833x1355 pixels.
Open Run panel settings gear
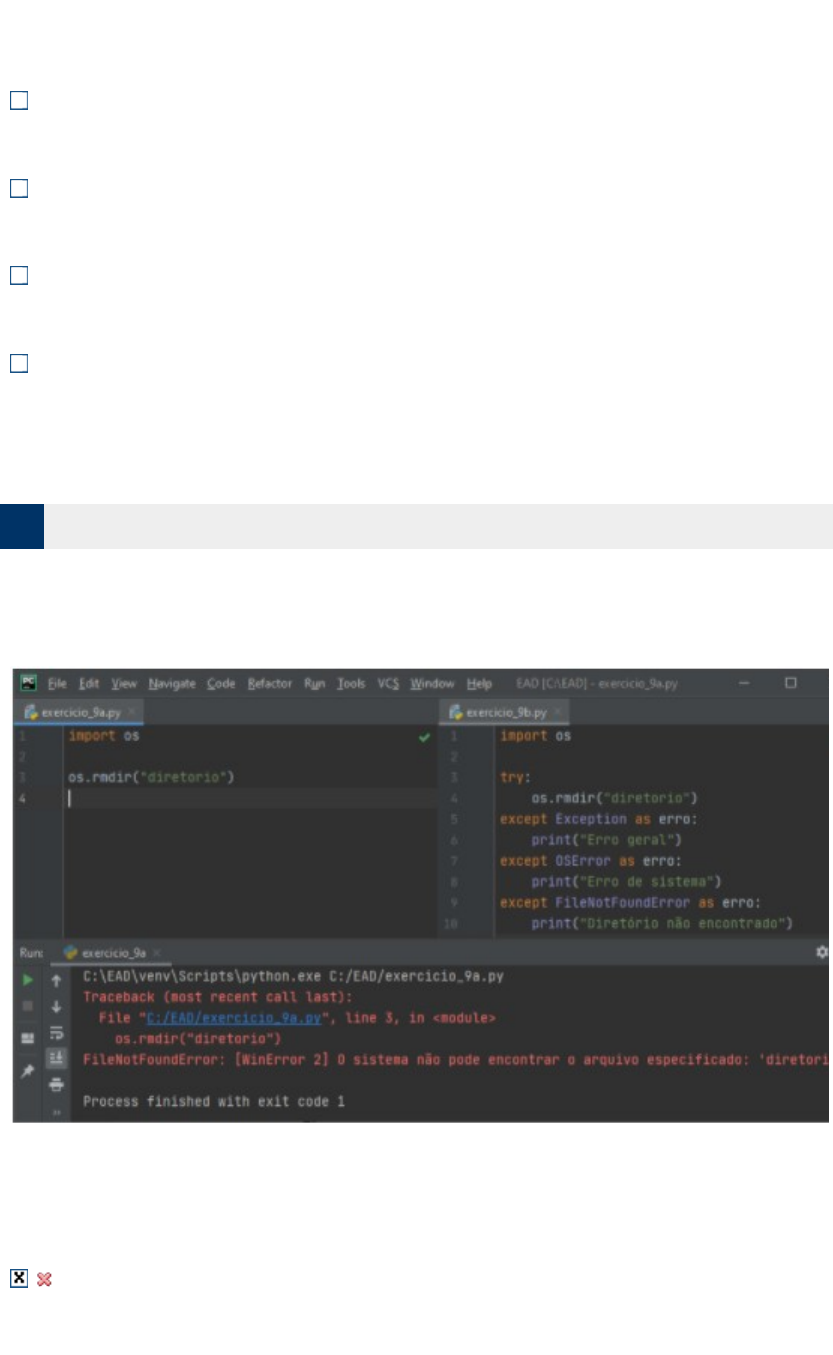tap(822, 953)
